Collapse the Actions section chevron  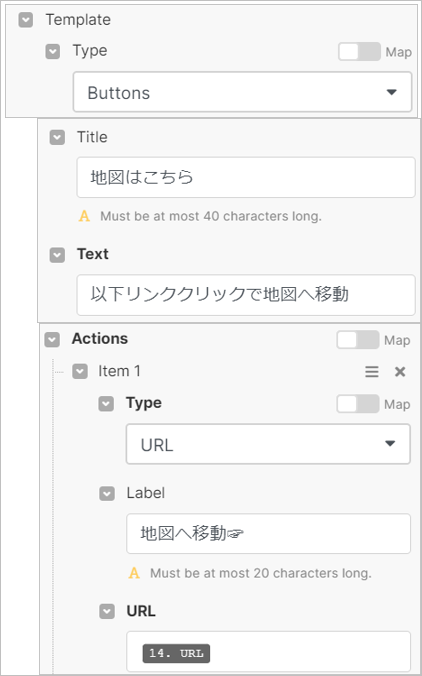click(x=52, y=340)
